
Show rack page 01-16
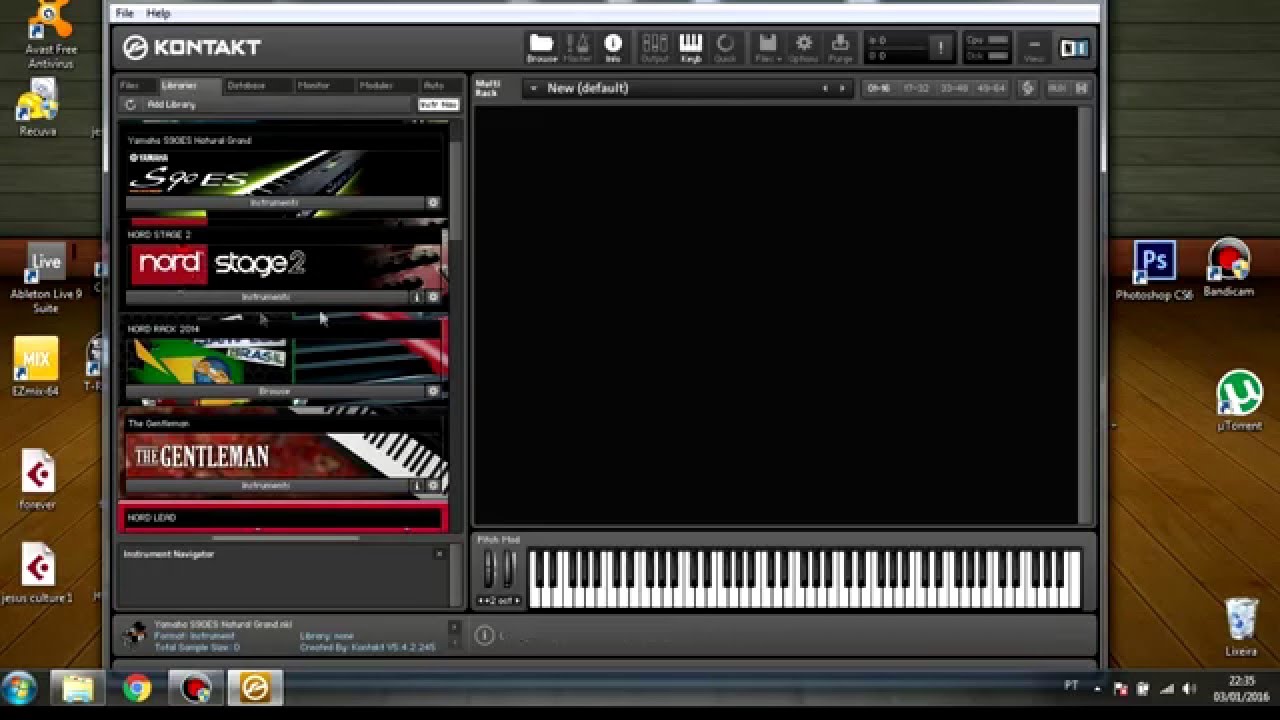click(x=879, y=88)
